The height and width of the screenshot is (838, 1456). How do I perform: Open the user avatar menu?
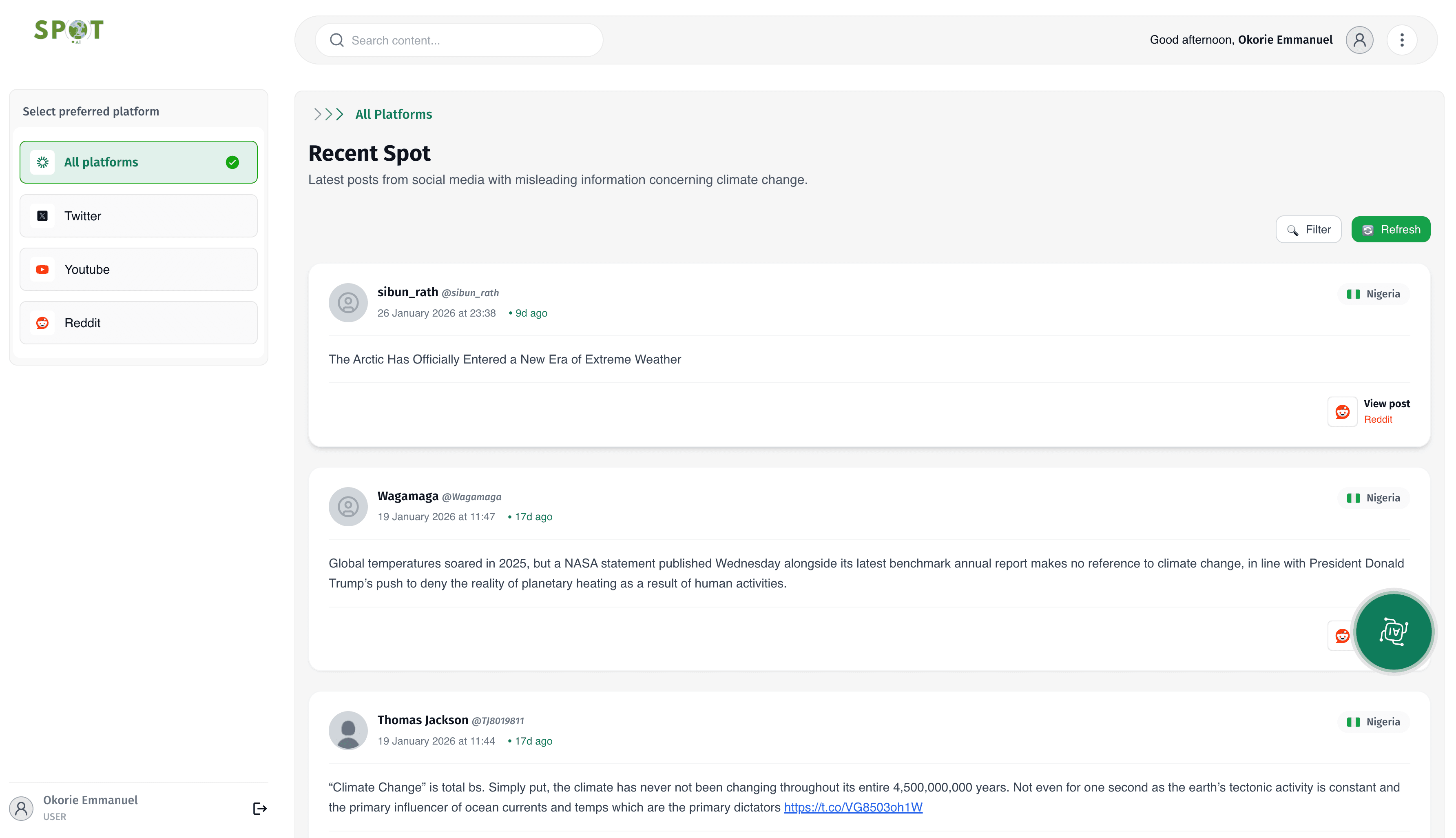click(1359, 40)
